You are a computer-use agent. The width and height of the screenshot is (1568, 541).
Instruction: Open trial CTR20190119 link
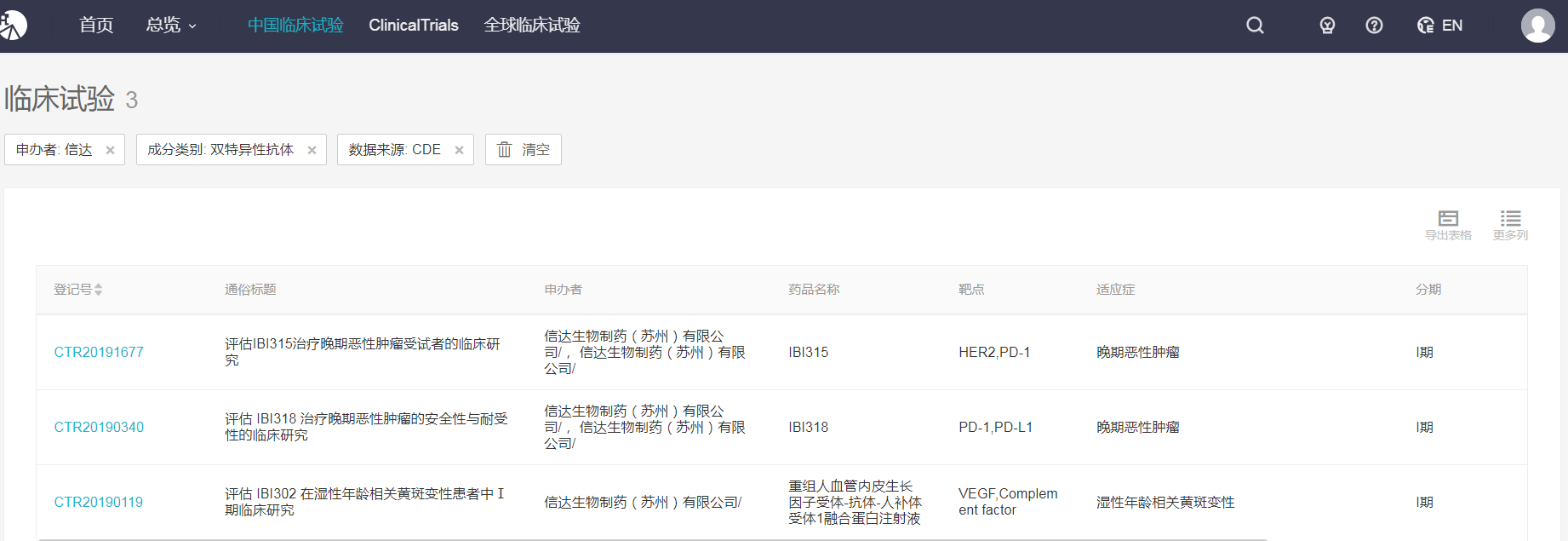coord(99,503)
